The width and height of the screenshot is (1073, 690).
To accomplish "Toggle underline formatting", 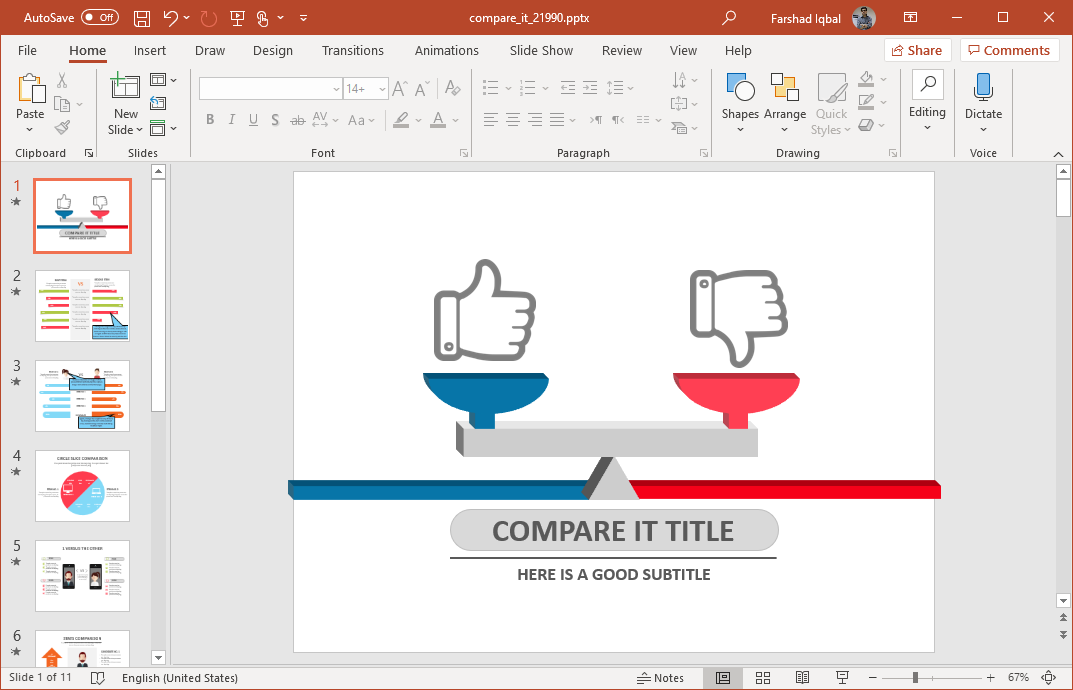I will tap(252, 119).
